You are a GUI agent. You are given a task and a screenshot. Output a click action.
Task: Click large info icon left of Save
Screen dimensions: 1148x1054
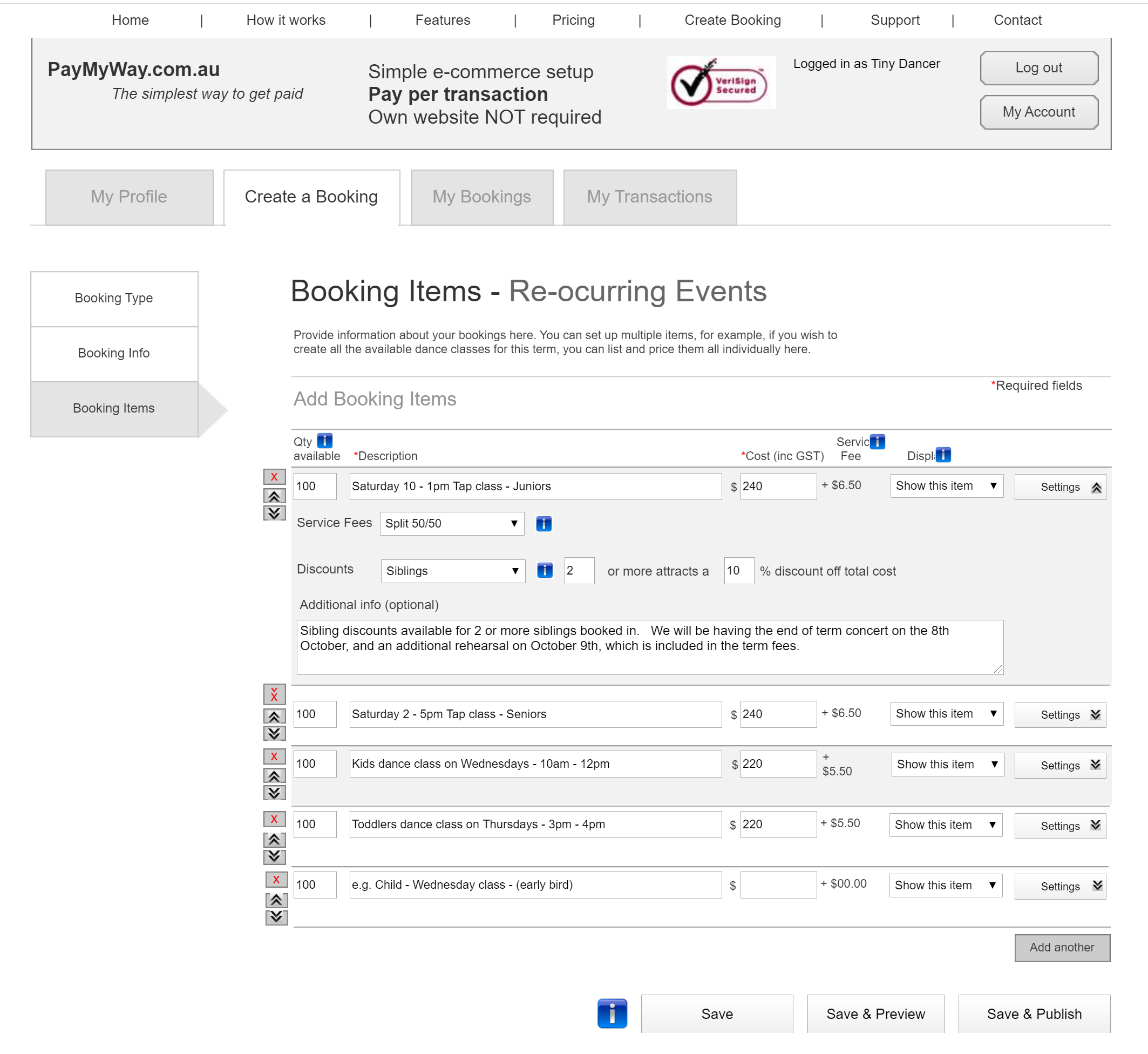click(612, 1014)
